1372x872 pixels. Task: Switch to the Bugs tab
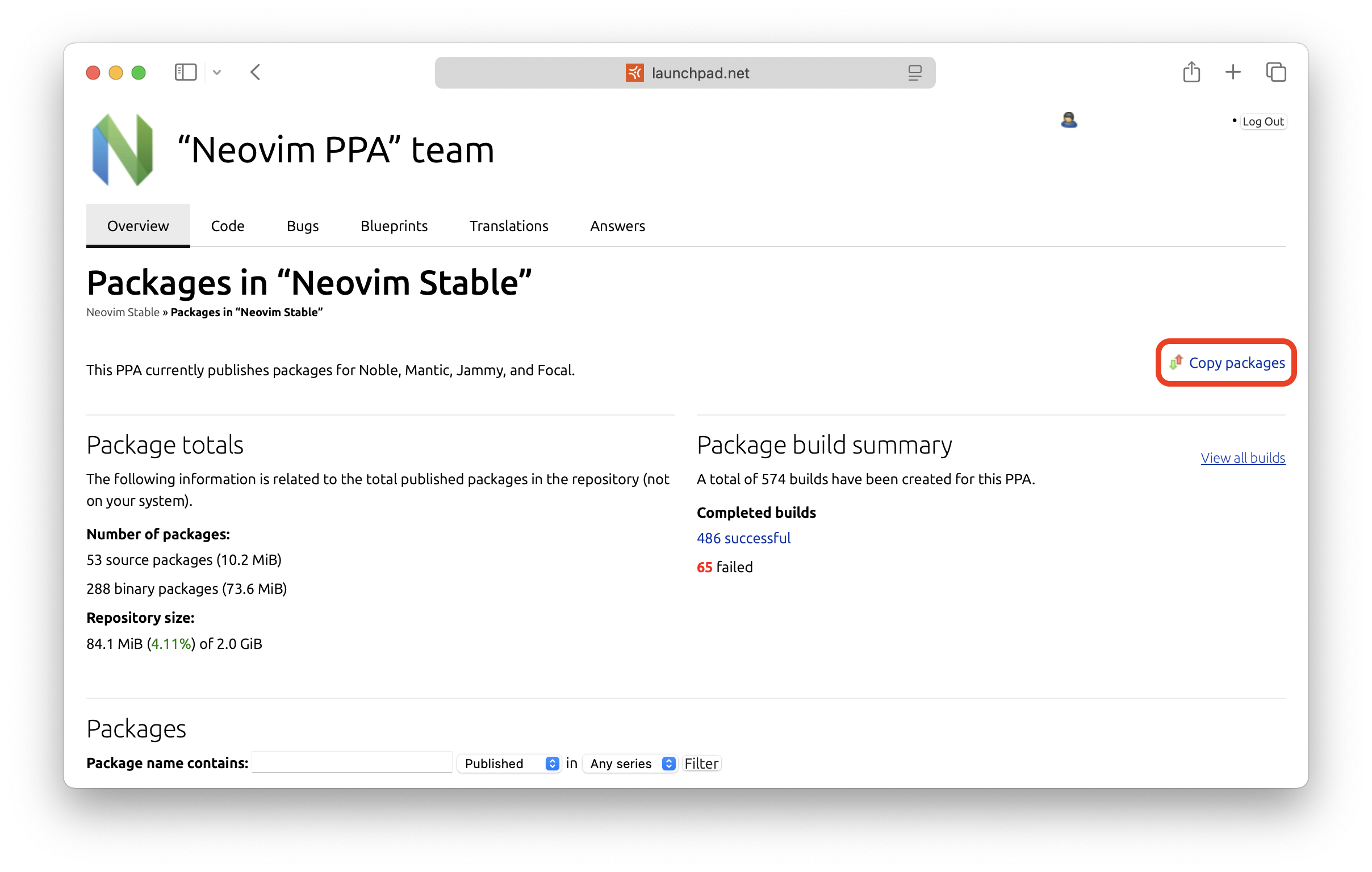pyautogui.click(x=303, y=226)
